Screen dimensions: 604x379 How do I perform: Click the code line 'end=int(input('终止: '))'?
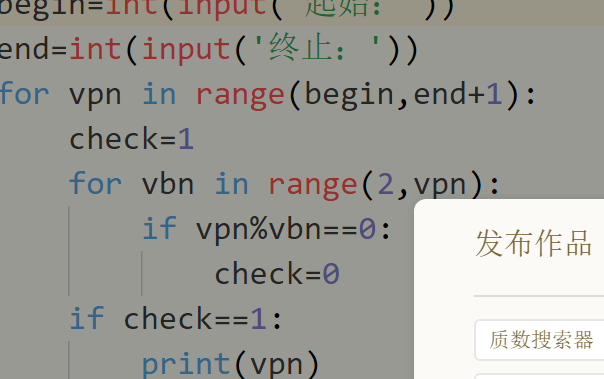tap(208, 50)
